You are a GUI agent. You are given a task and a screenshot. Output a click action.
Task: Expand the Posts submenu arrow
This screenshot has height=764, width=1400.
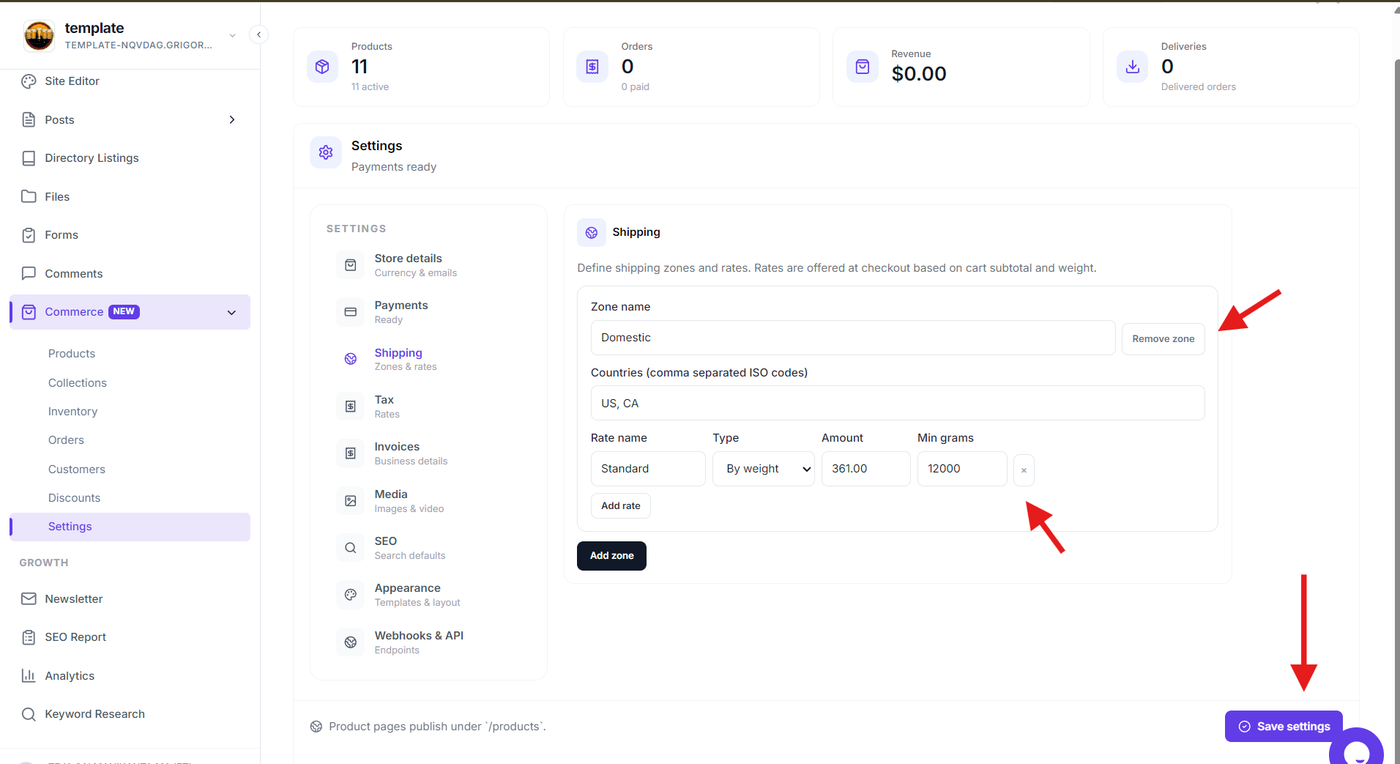click(x=232, y=120)
